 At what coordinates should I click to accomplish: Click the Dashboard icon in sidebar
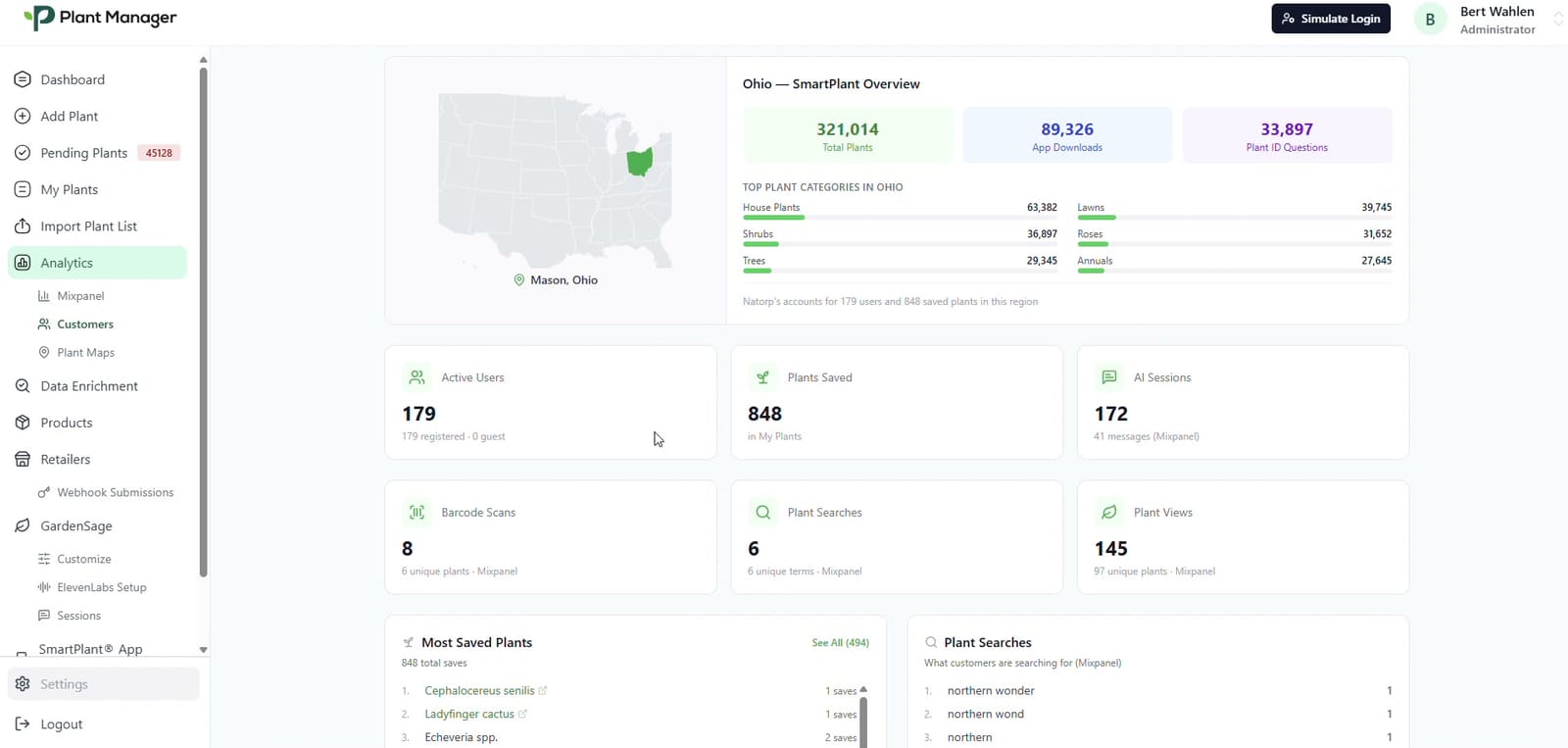[x=23, y=79]
